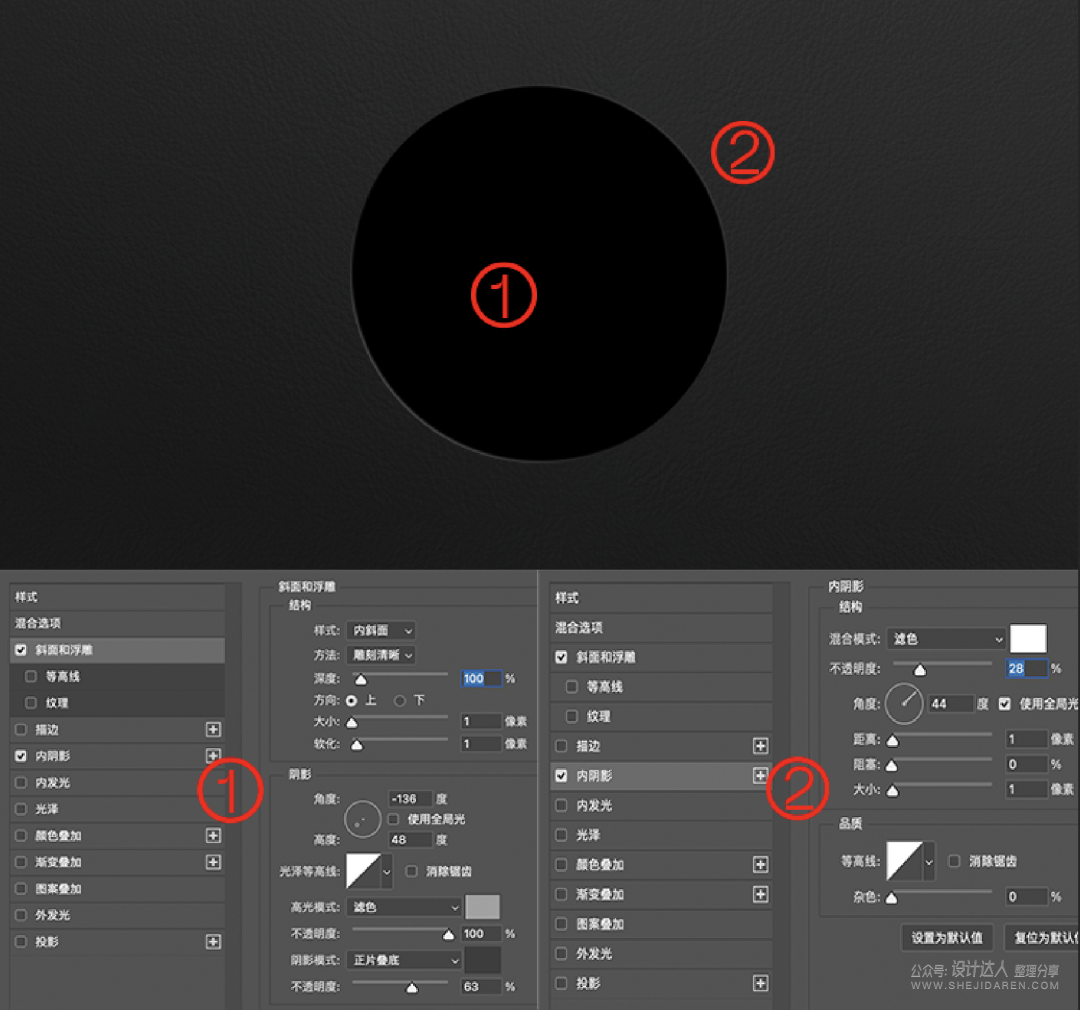Click the white color swatch beside 混合模式
This screenshot has width=1080, height=1010.
coord(1028,639)
